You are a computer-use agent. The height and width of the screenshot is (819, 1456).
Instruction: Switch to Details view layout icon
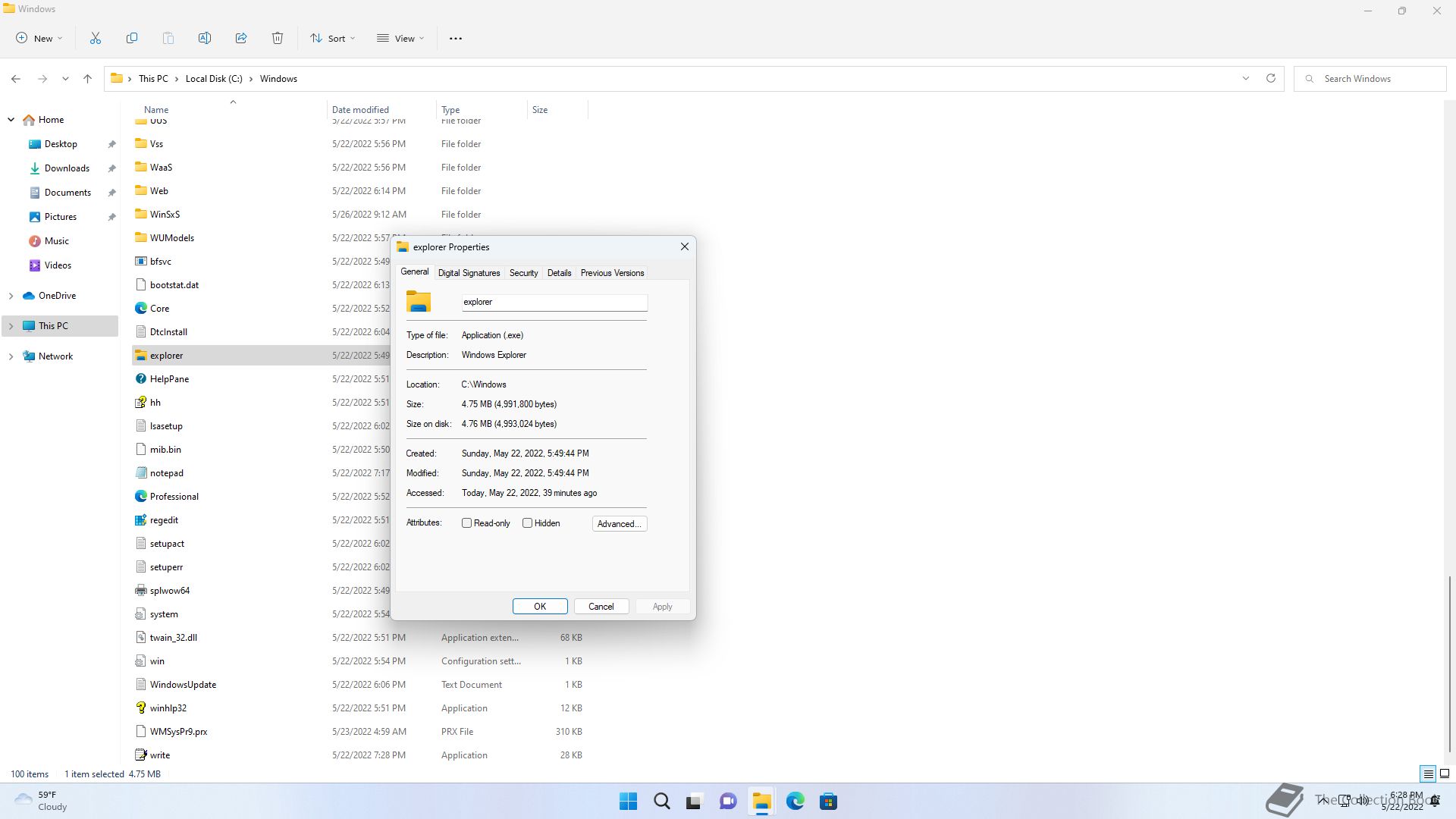1428,774
